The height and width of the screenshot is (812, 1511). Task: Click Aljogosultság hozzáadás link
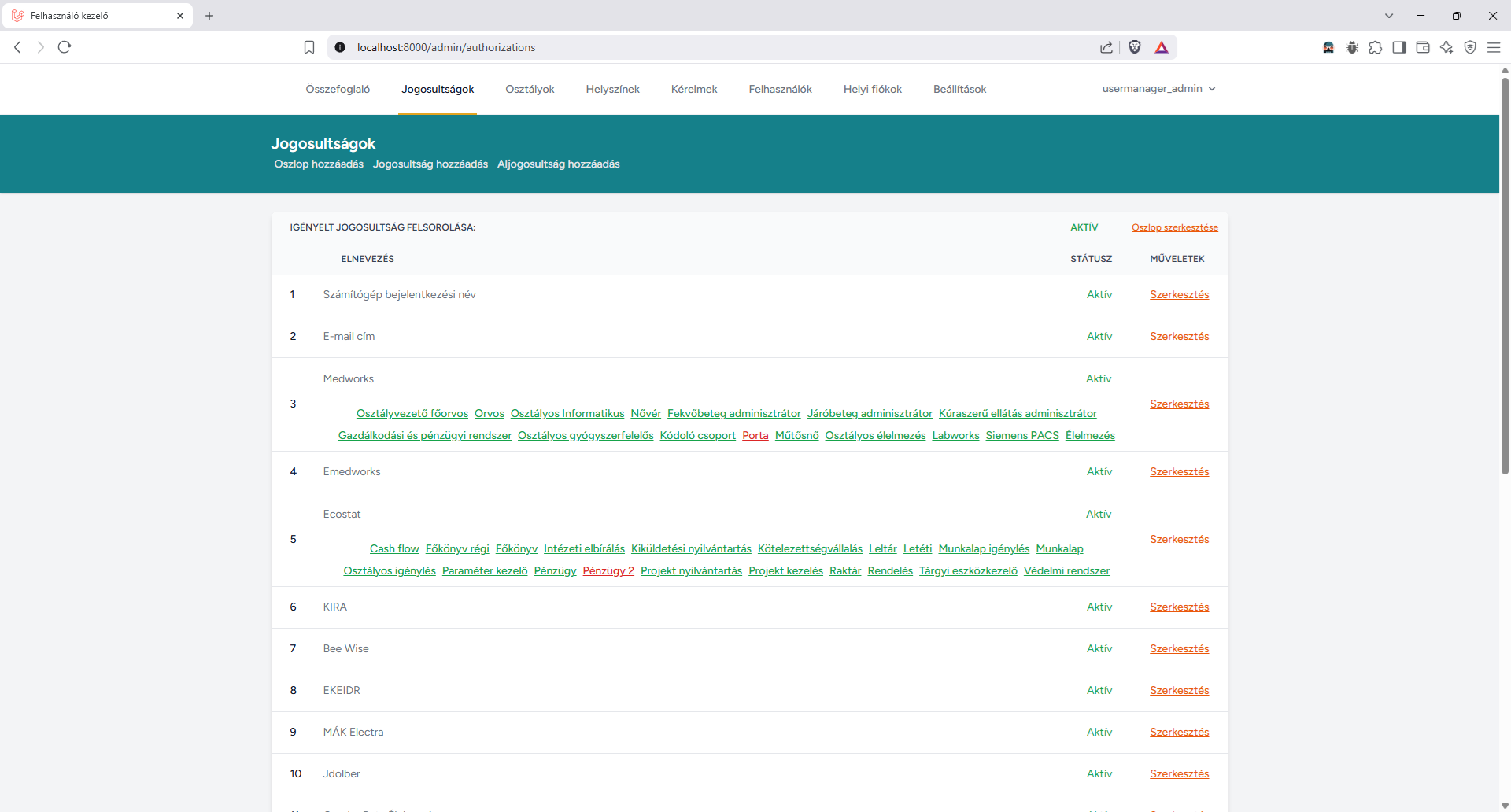(x=559, y=164)
